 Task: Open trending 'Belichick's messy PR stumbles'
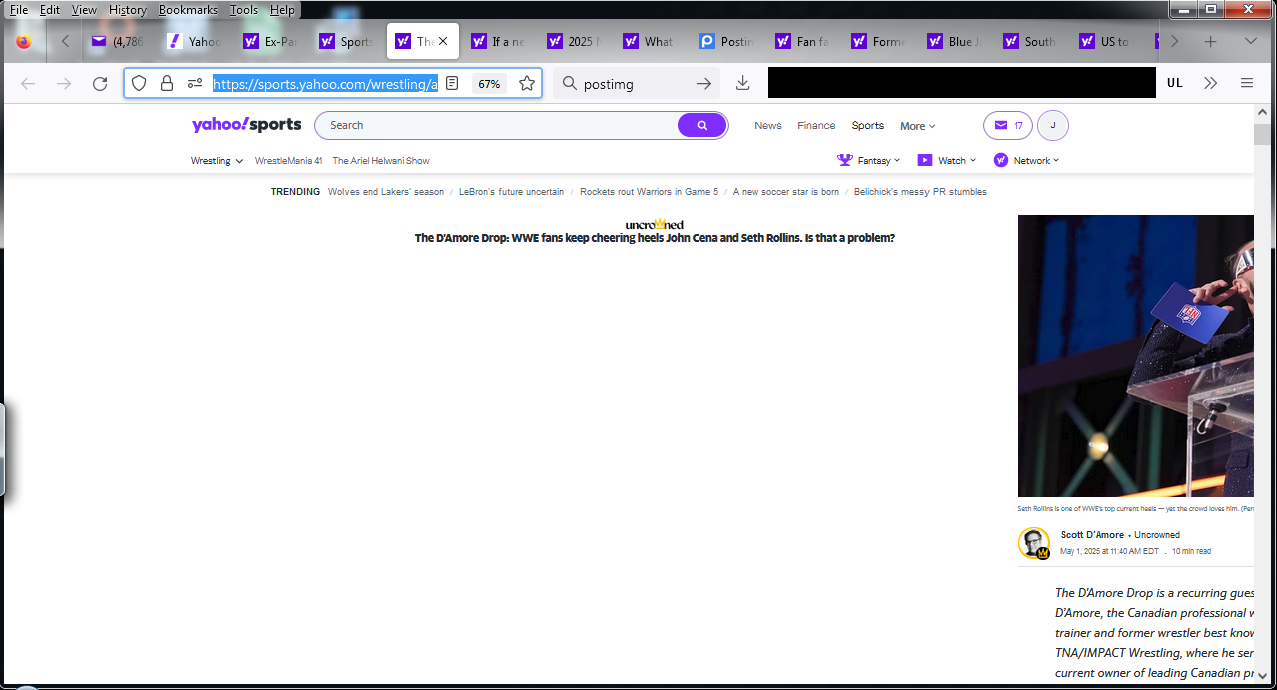tap(920, 192)
